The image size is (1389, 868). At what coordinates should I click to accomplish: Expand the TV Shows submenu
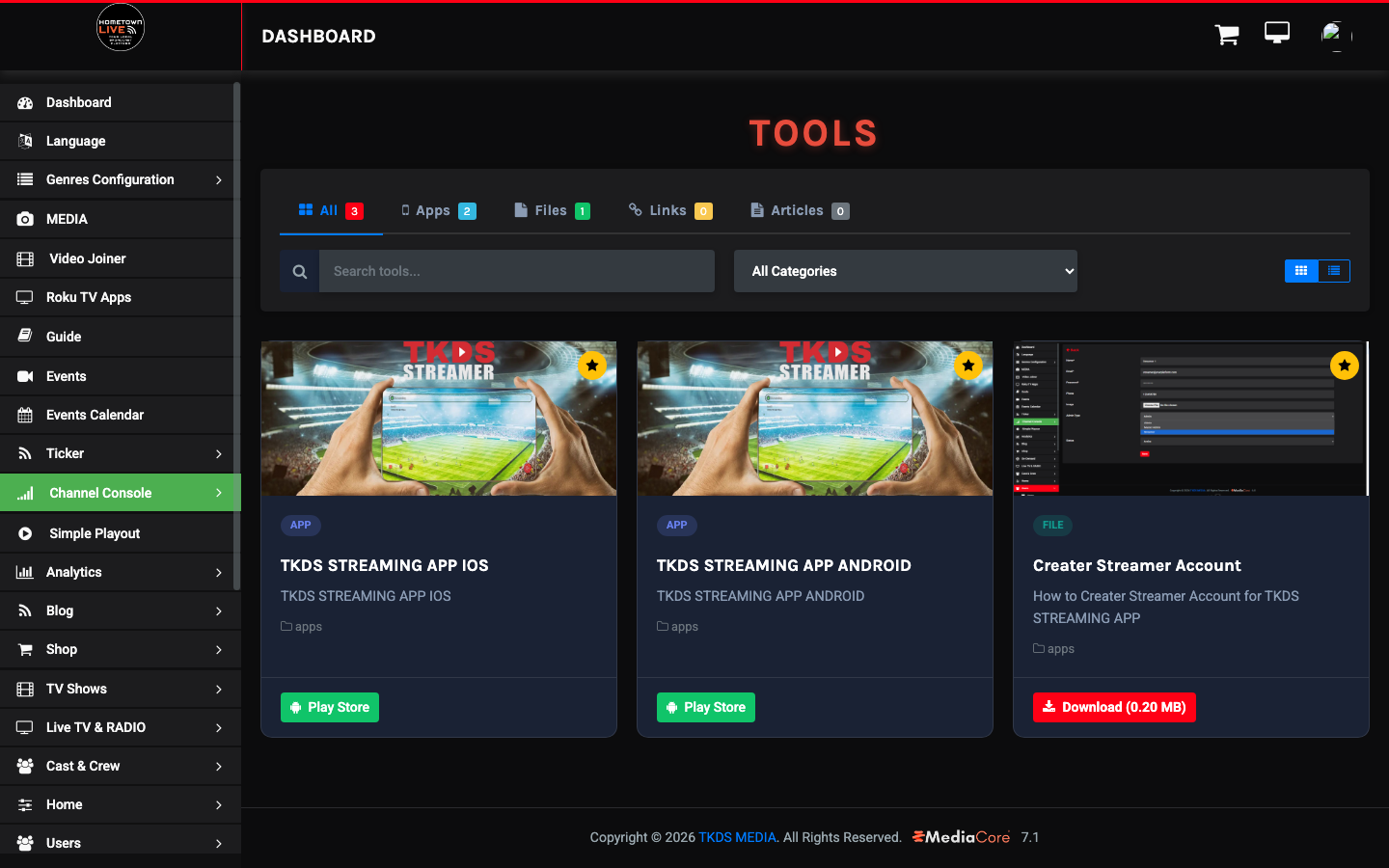coord(219,689)
